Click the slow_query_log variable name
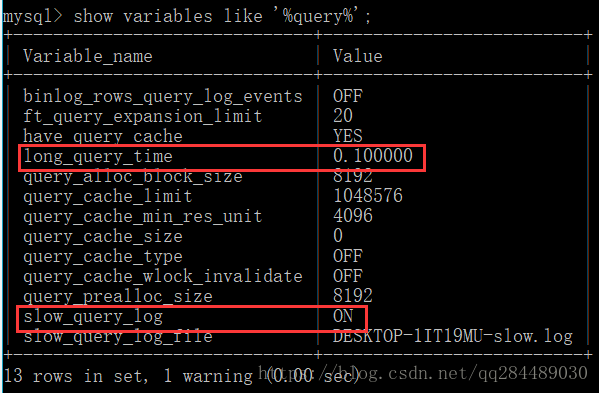The image size is (599, 393). coord(93,317)
